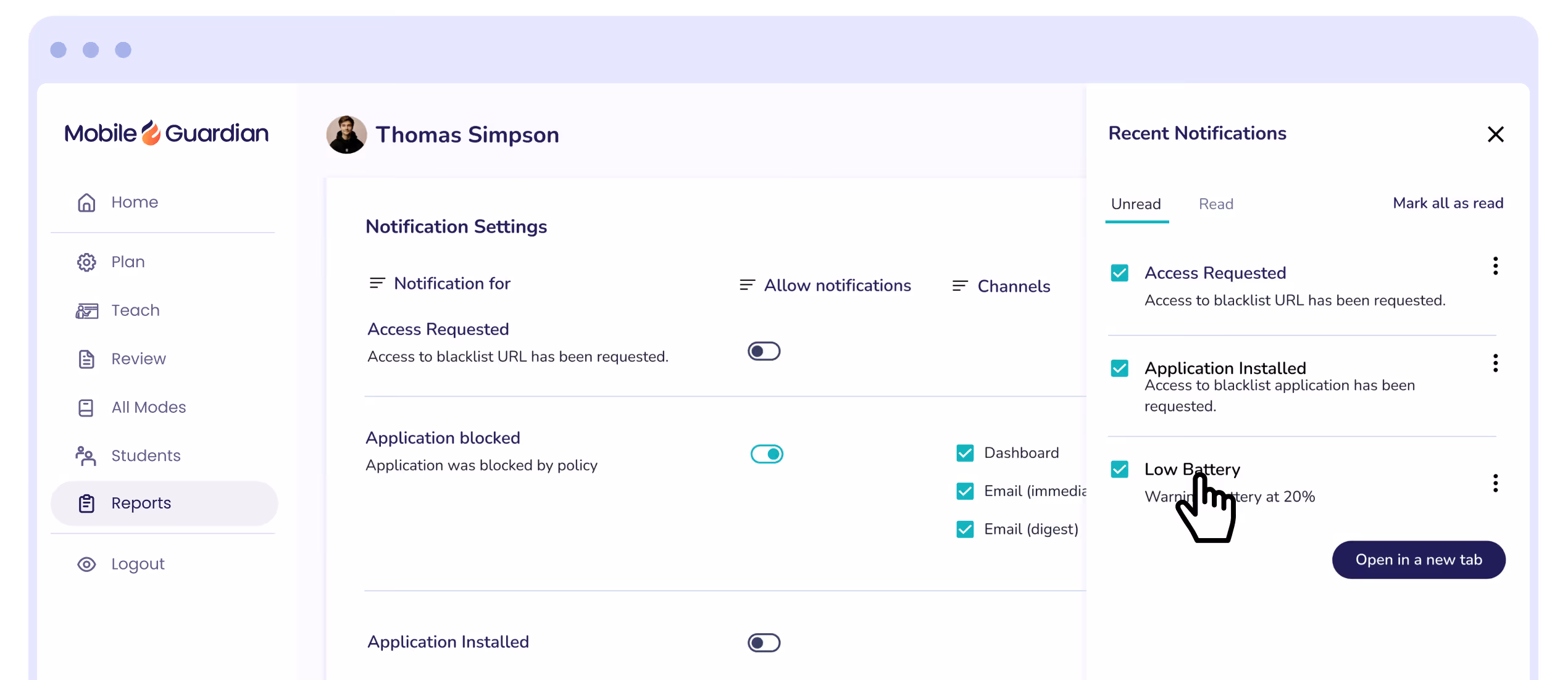Viewport: 1568px width, 680px height.
Task: Click the Students people icon
Action: tap(86, 456)
